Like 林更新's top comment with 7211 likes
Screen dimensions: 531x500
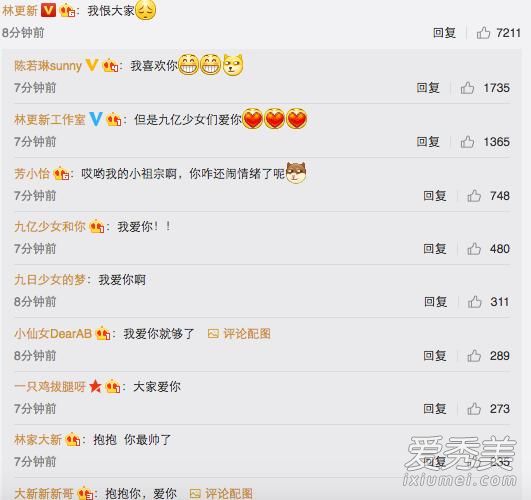click(x=483, y=33)
